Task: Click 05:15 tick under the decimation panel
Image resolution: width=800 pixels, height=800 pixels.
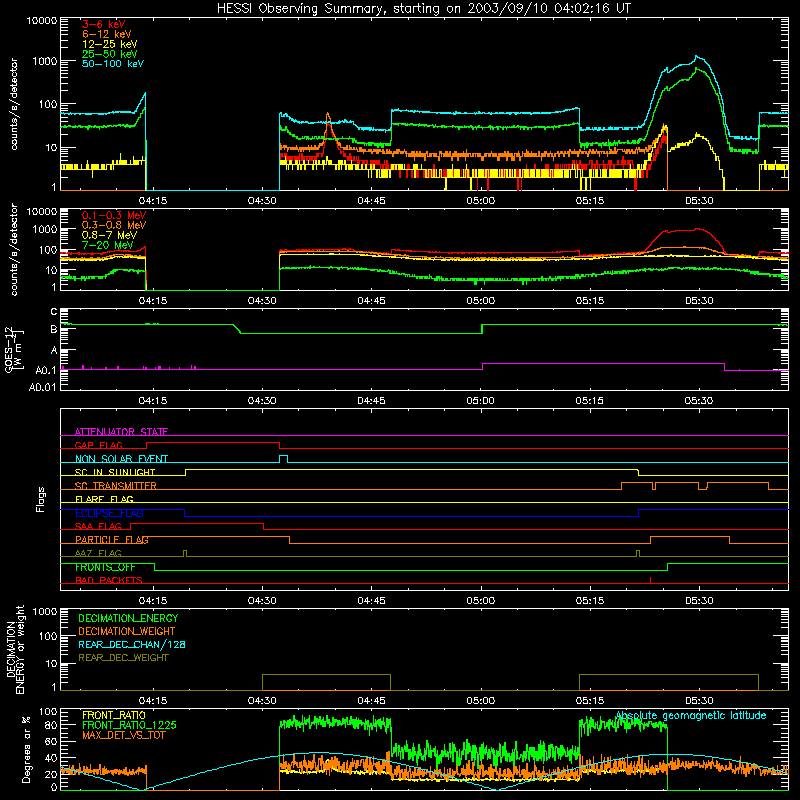Action: tap(590, 701)
